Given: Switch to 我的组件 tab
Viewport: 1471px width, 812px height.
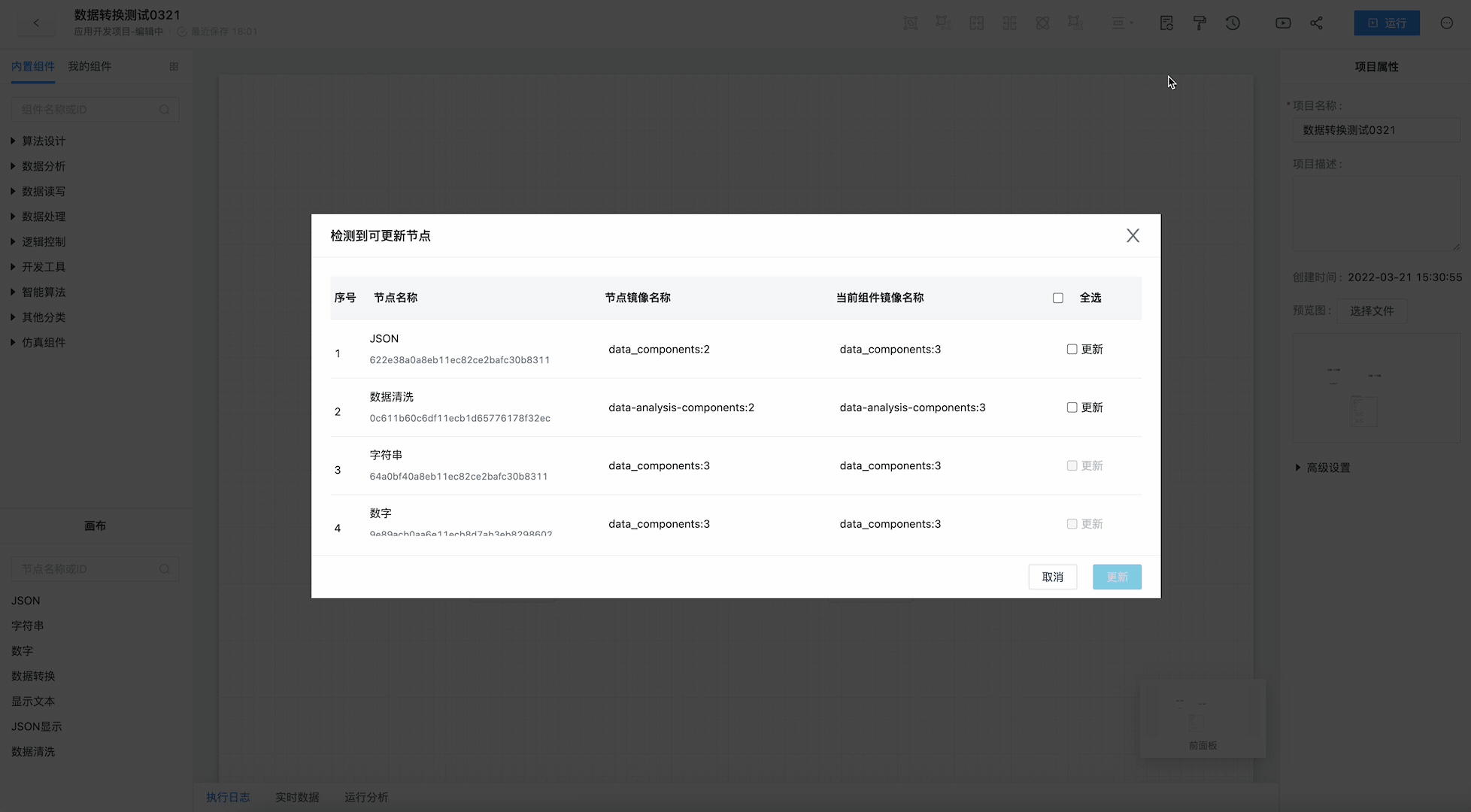Looking at the screenshot, I should click(x=89, y=66).
